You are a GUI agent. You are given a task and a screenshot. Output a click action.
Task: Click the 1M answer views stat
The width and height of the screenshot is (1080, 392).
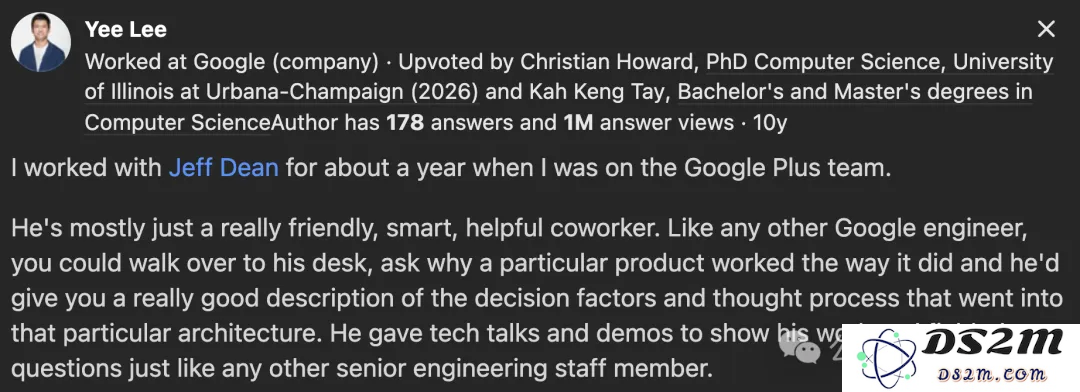(648, 123)
